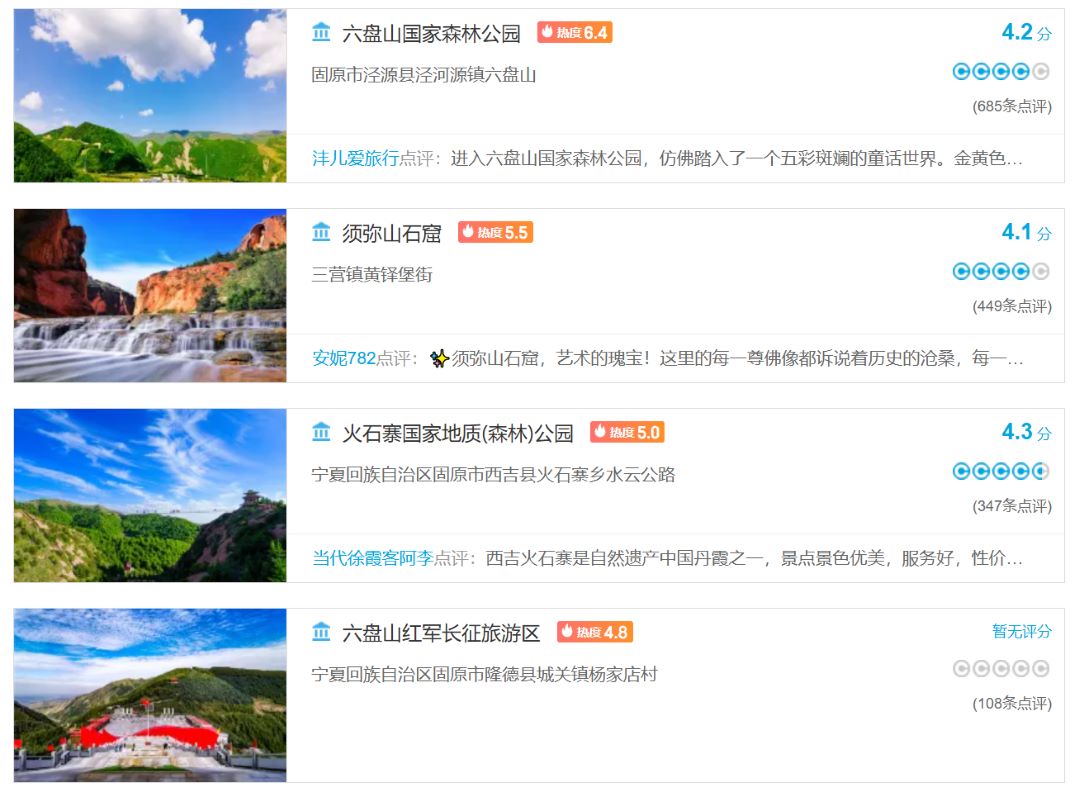The height and width of the screenshot is (788, 1080).
Task: Open reviewer 安妮782's profile link
Action: click(x=344, y=358)
